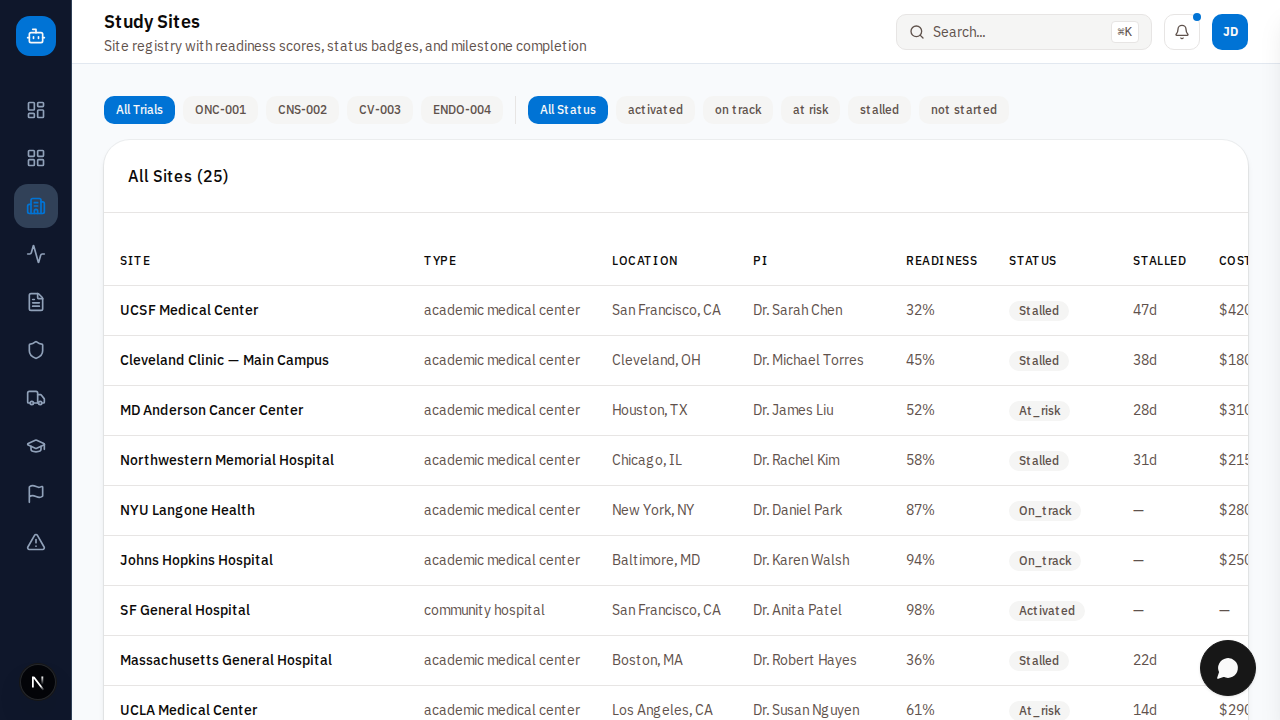The image size is (1280, 720).
Task: Open the second grid icon in sidebar
Action: (36, 158)
